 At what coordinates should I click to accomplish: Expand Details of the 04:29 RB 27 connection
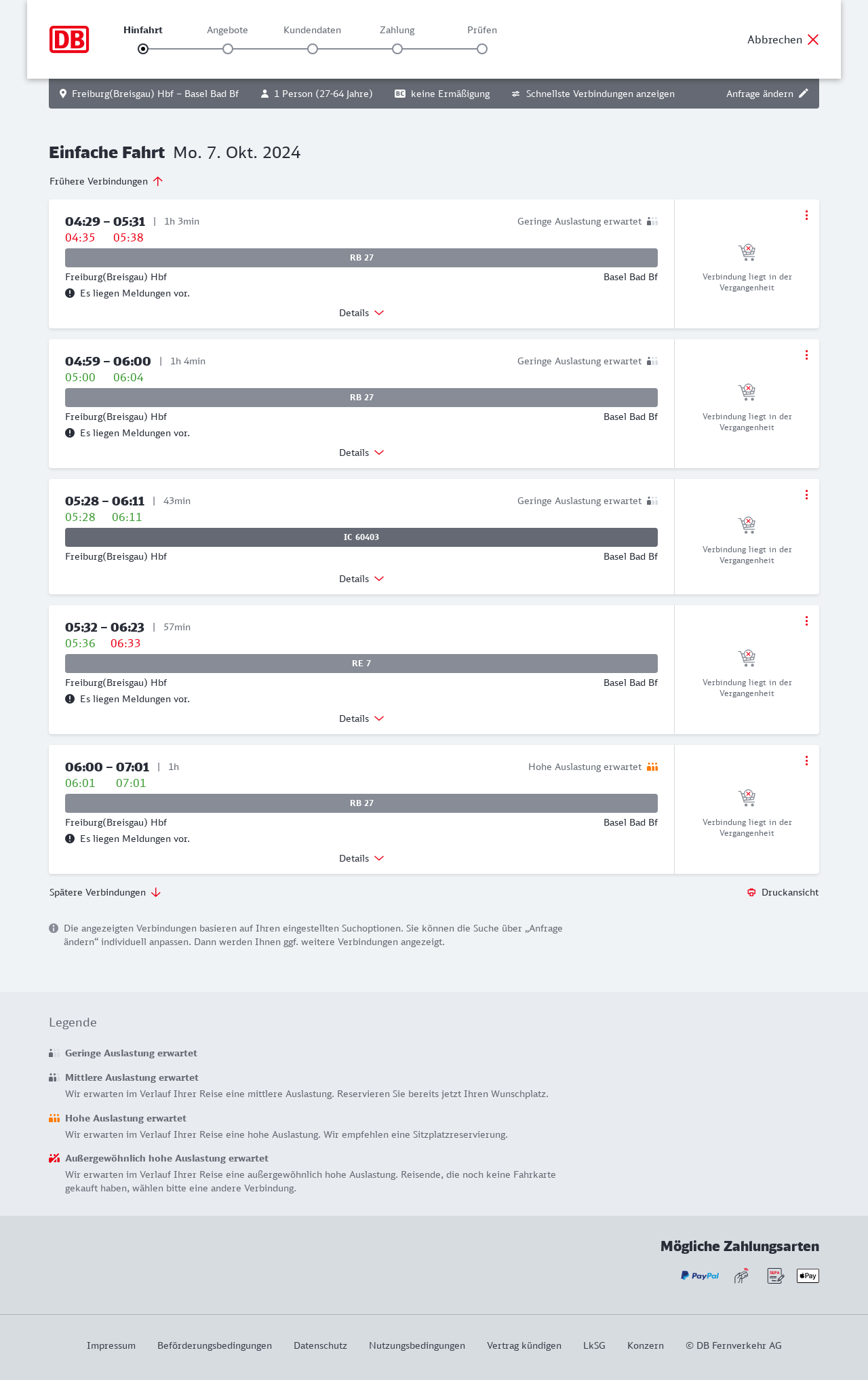tap(361, 313)
